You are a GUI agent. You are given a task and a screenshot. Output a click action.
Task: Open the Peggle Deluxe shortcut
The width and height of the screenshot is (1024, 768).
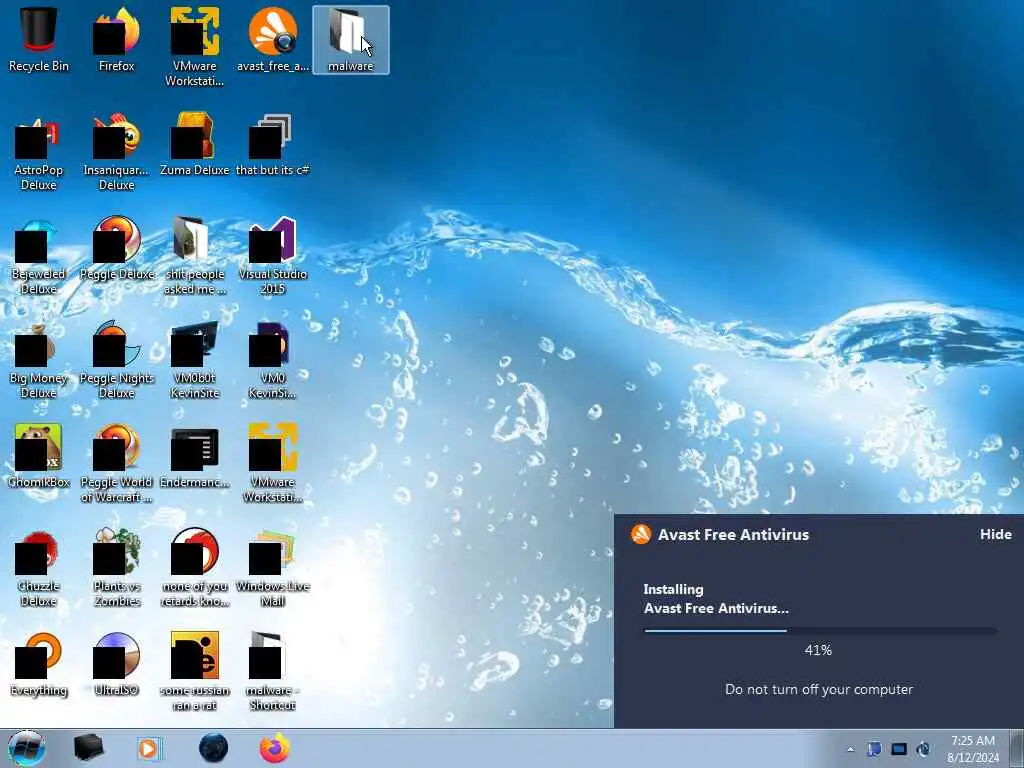click(x=116, y=249)
